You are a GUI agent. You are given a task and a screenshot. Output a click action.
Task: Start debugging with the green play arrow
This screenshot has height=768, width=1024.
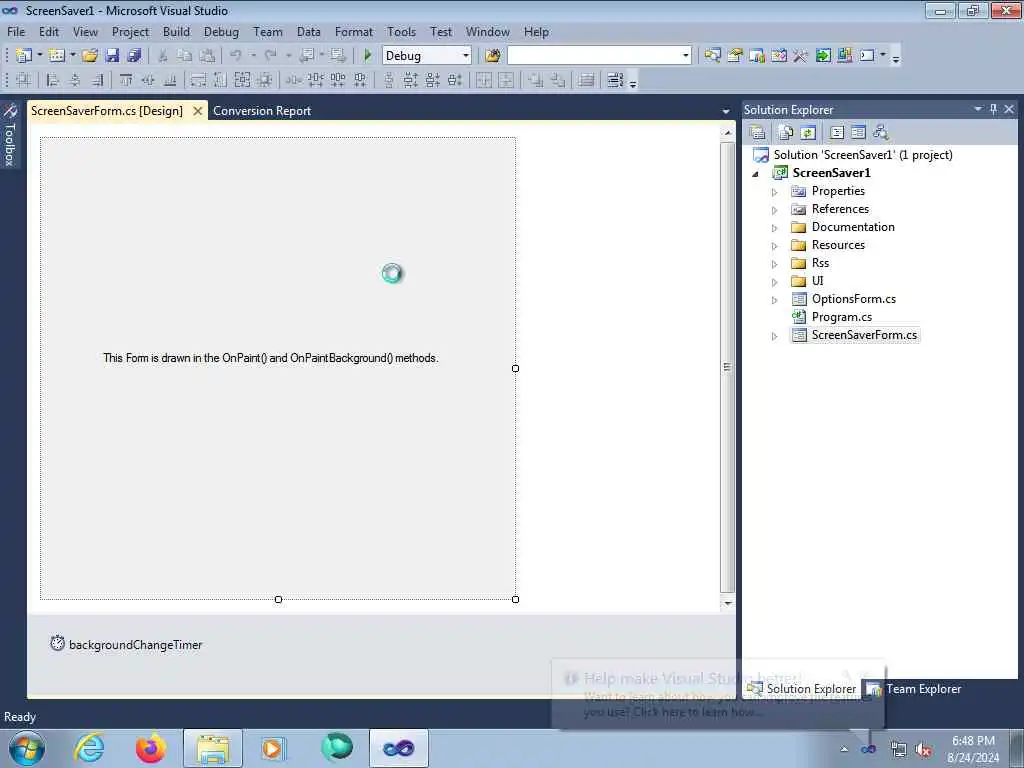368,56
